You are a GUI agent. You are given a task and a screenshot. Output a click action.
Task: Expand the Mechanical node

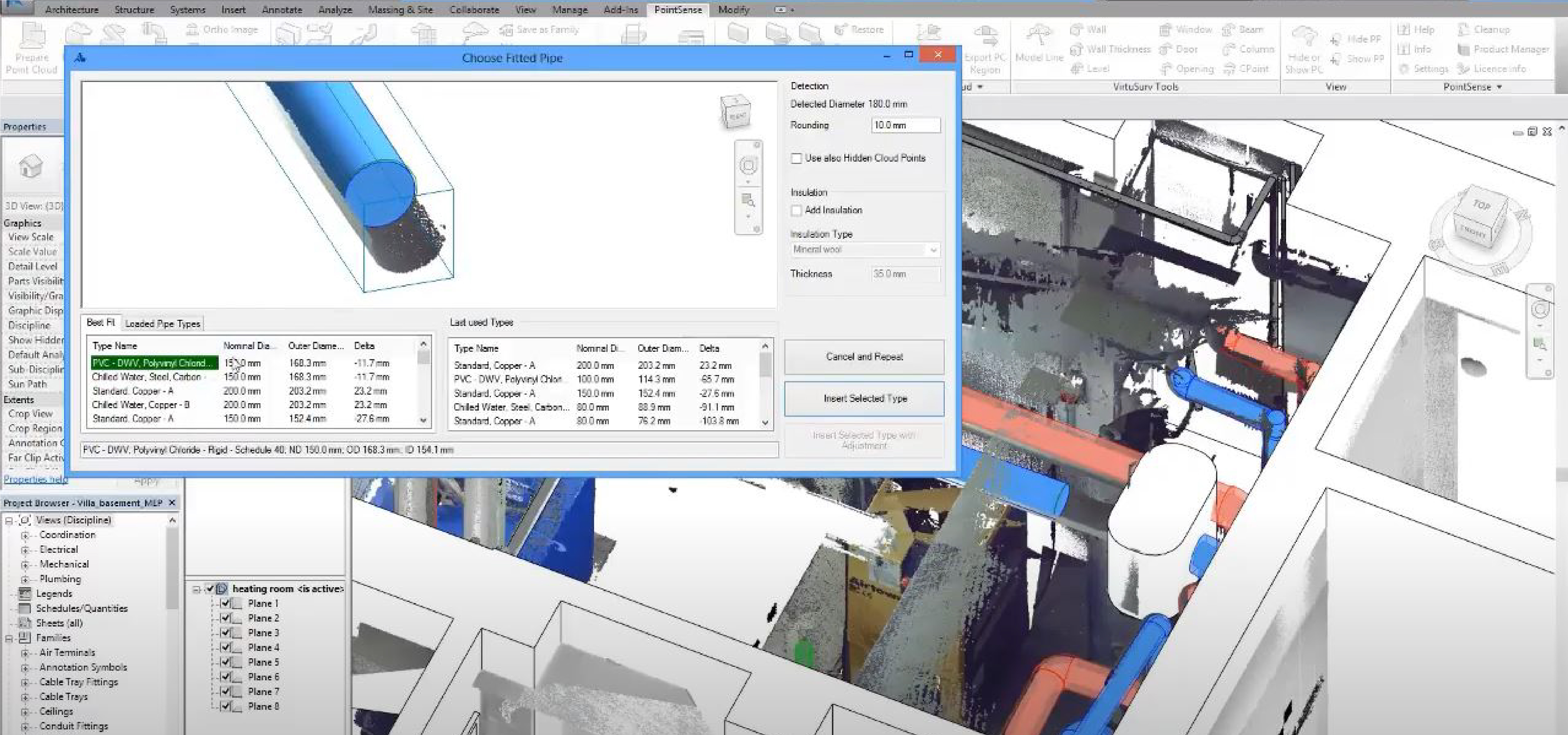point(25,565)
